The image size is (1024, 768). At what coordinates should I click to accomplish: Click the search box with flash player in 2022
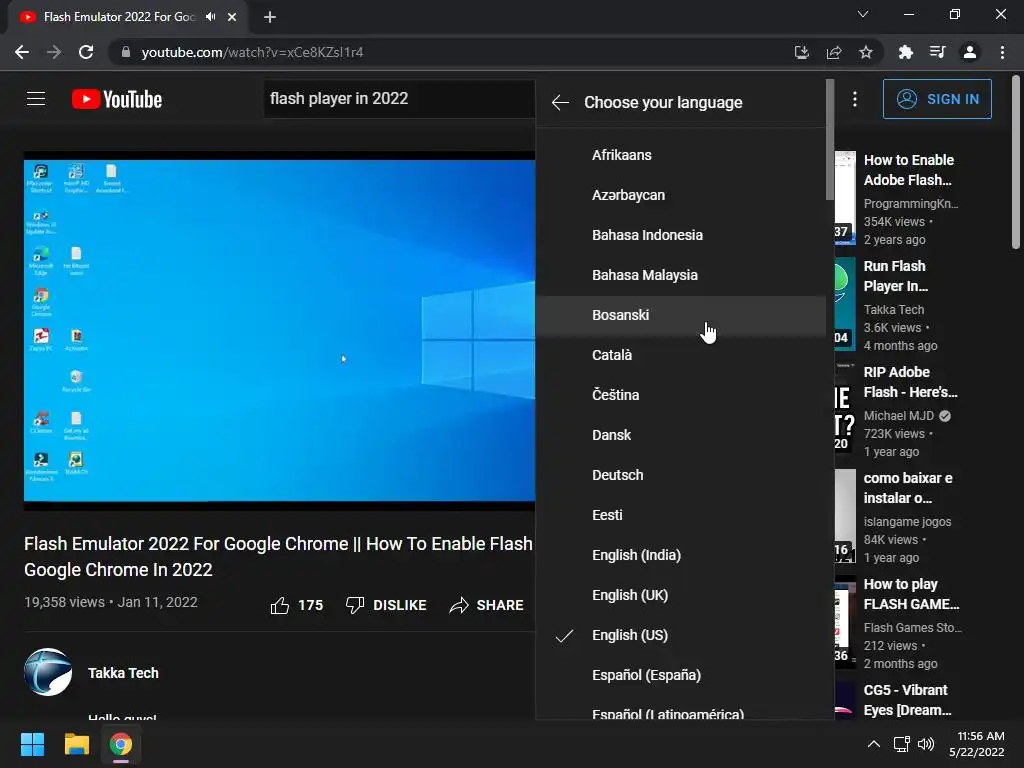click(x=399, y=99)
